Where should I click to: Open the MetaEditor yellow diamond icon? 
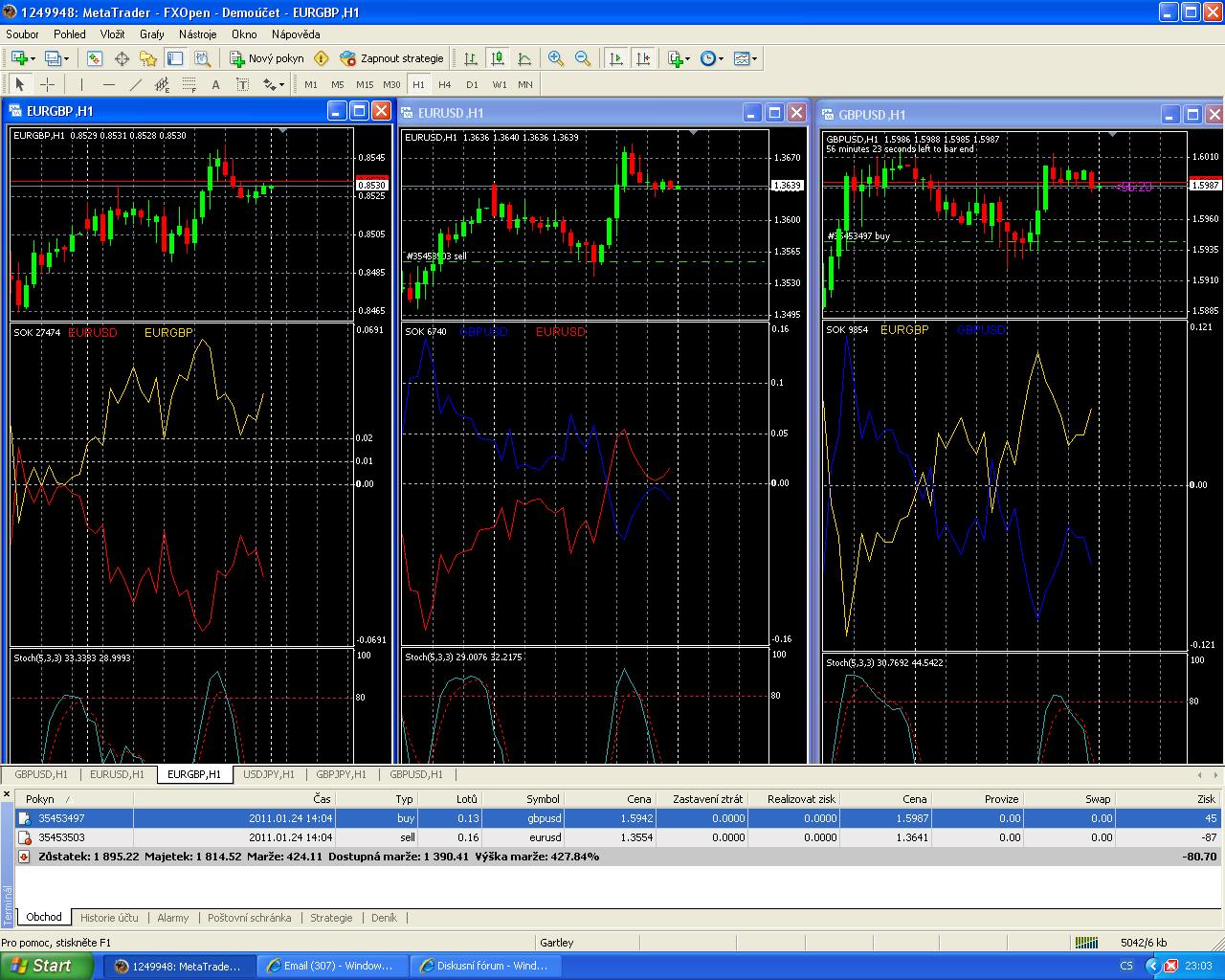pos(321,58)
